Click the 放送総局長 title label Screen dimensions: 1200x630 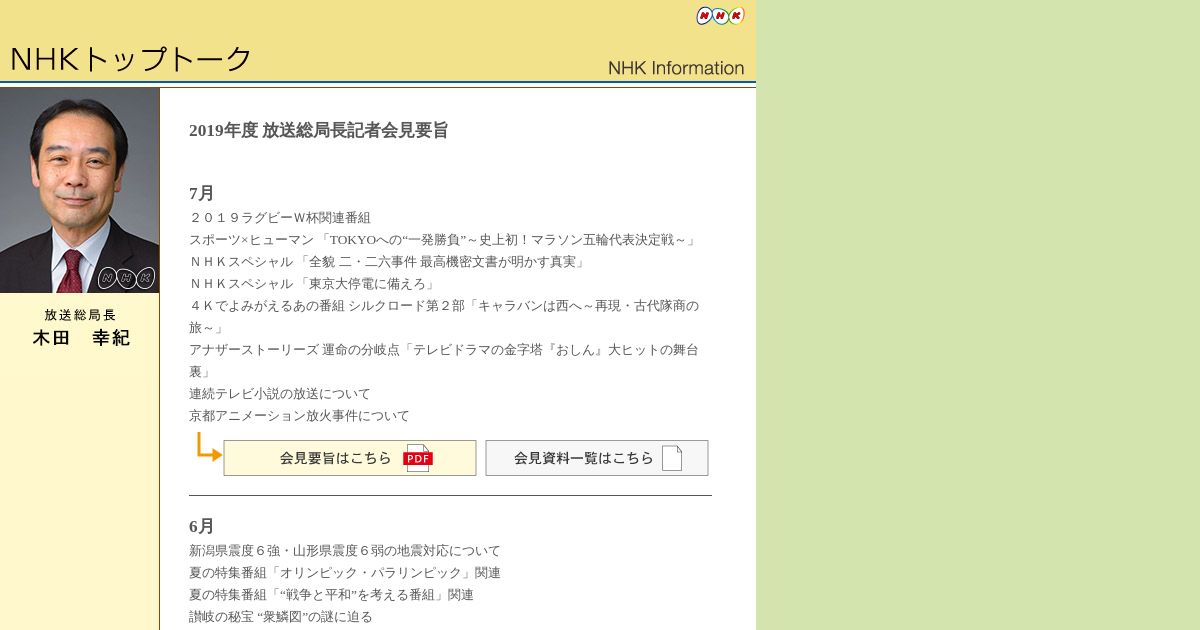(80, 315)
